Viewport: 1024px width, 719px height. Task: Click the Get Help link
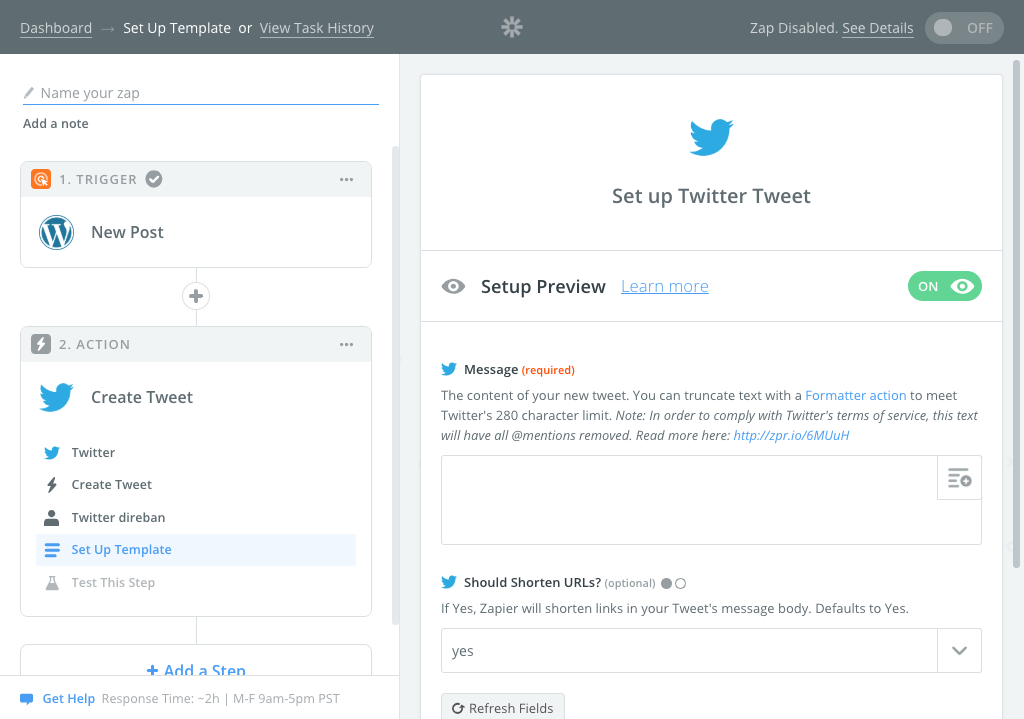[69, 699]
